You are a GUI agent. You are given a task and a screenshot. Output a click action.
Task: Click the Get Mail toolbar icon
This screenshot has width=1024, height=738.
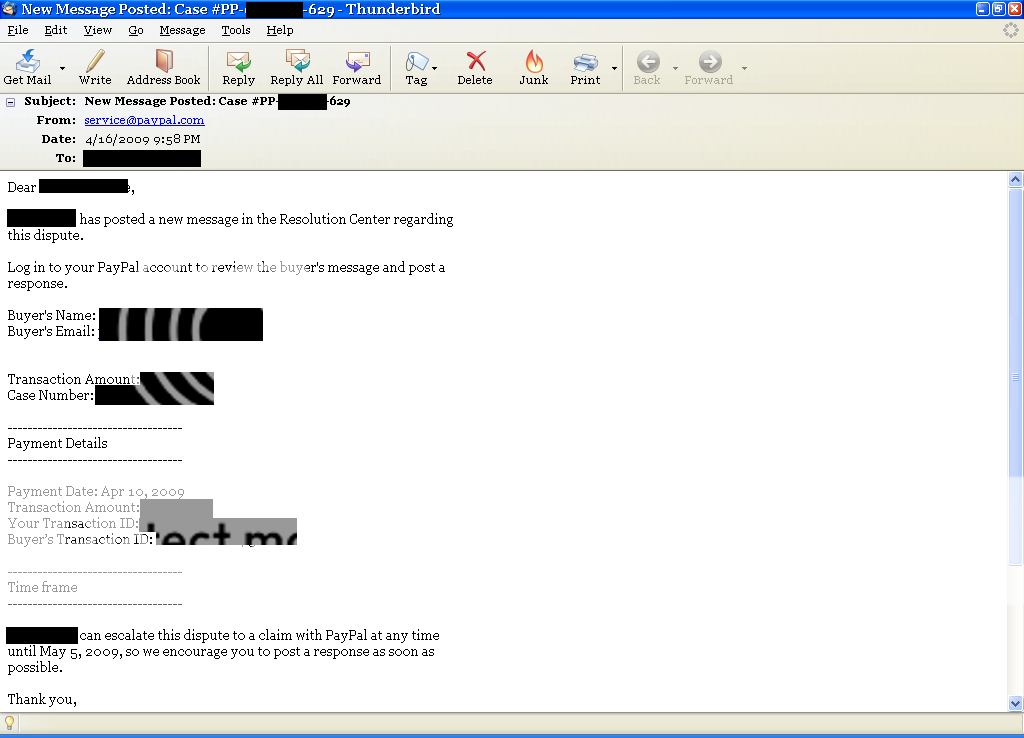(27, 67)
